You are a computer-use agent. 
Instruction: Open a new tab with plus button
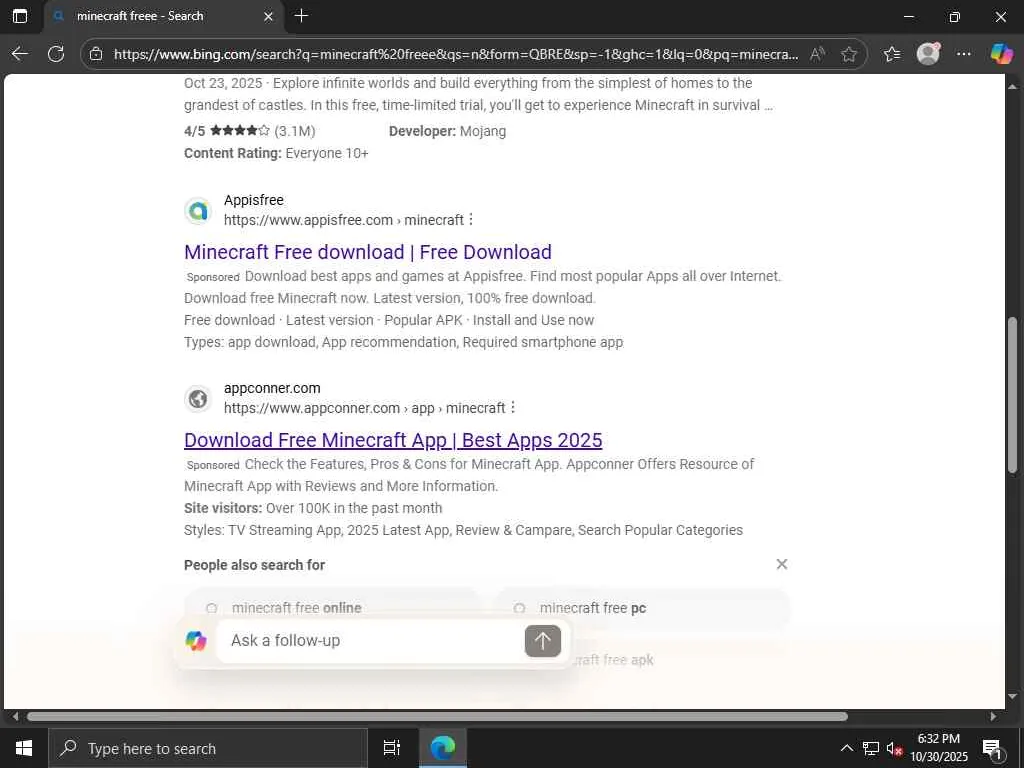301,16
